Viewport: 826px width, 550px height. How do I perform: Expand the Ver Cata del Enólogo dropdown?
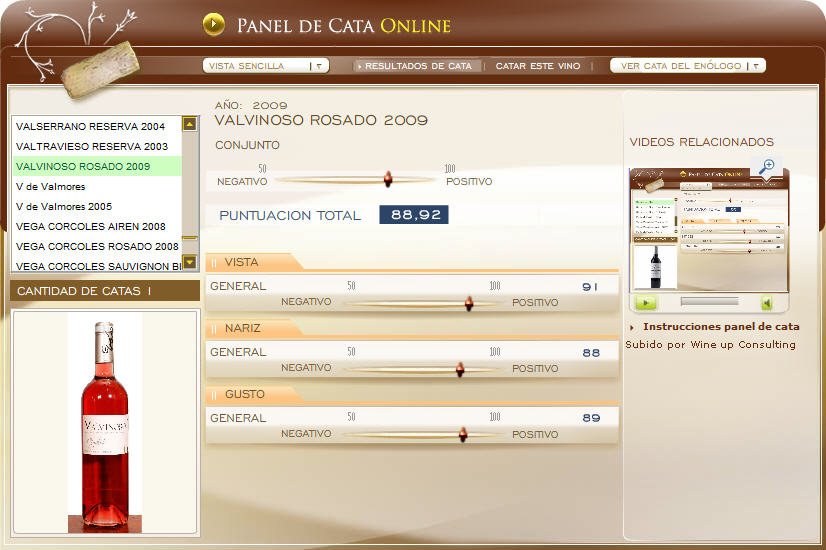click(x=687, y=66)
